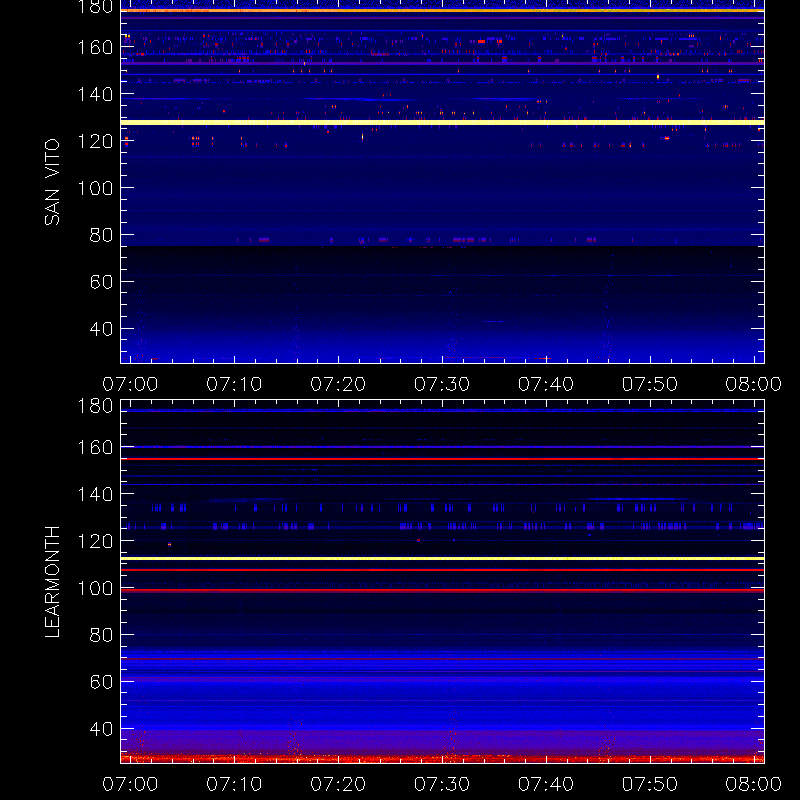Select the 80 frequency label on SAN VITO axis
This screenshot has height=800, width=800.
tap(101, 235)
